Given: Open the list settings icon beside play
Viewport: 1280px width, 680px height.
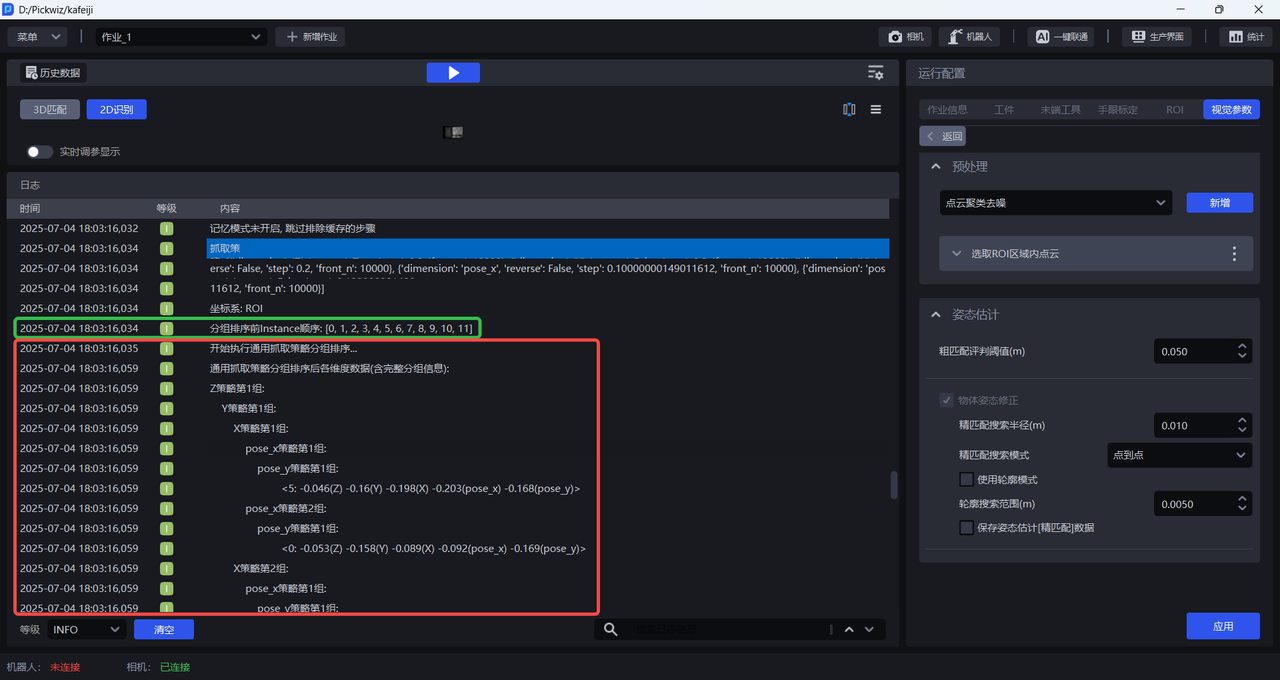Looking at the screenshot, I should coord(875,73).
